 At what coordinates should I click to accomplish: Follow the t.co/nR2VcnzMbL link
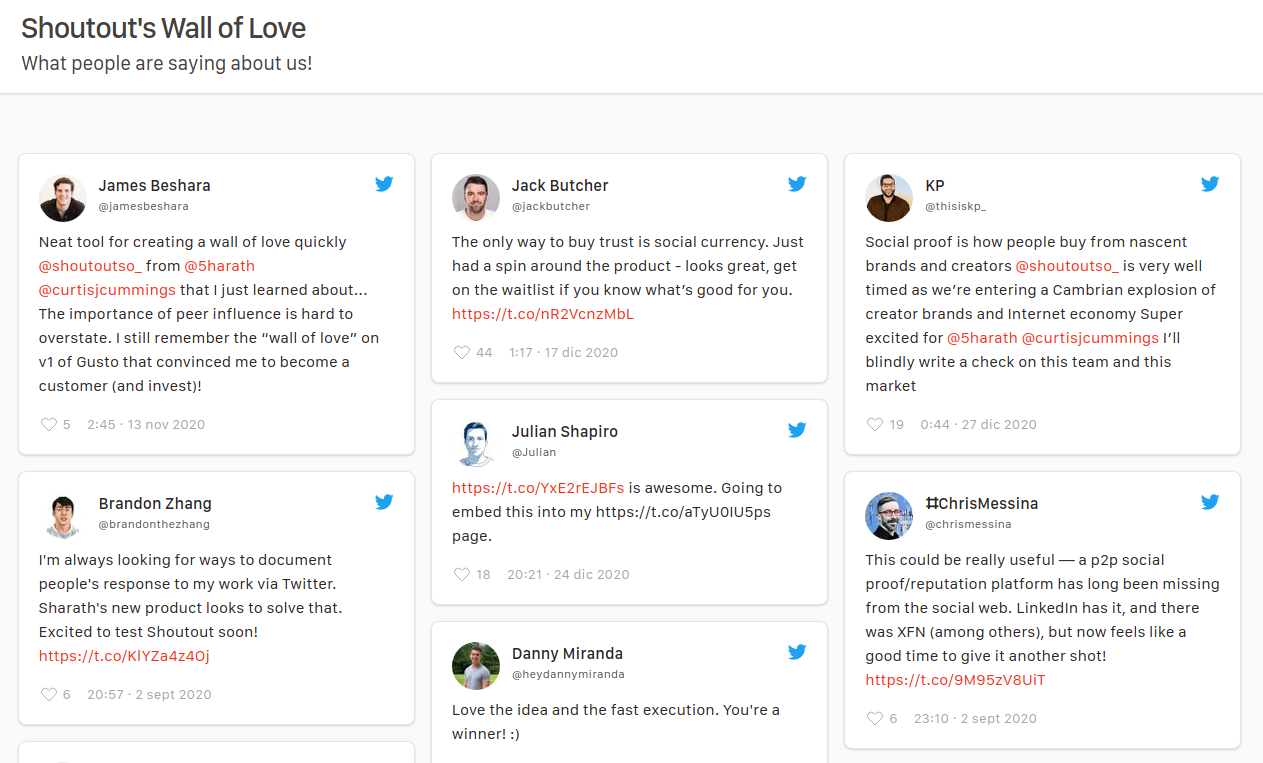pyautogui.click(x=543, y=314)
